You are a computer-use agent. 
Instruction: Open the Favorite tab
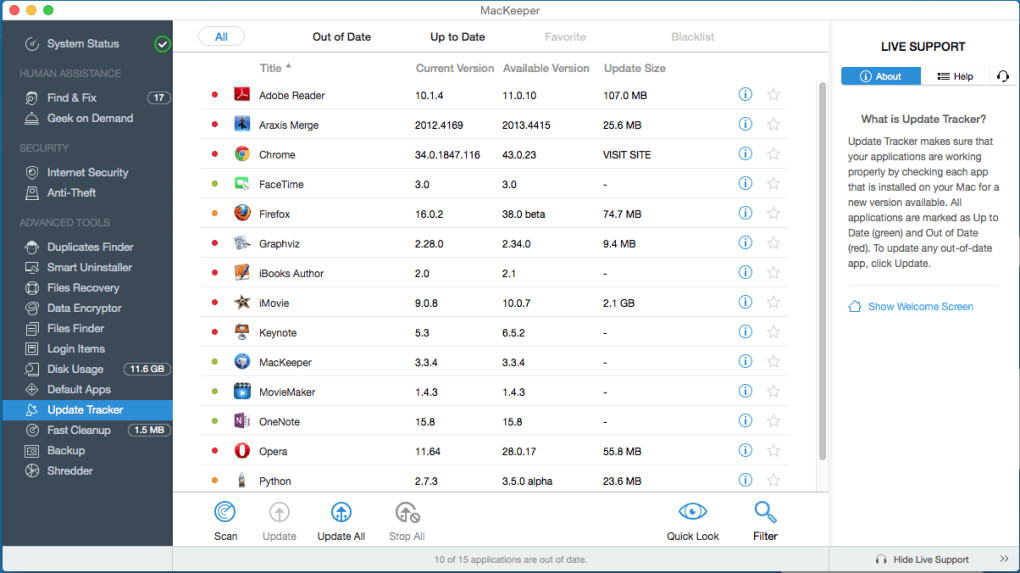coord(565,36)
